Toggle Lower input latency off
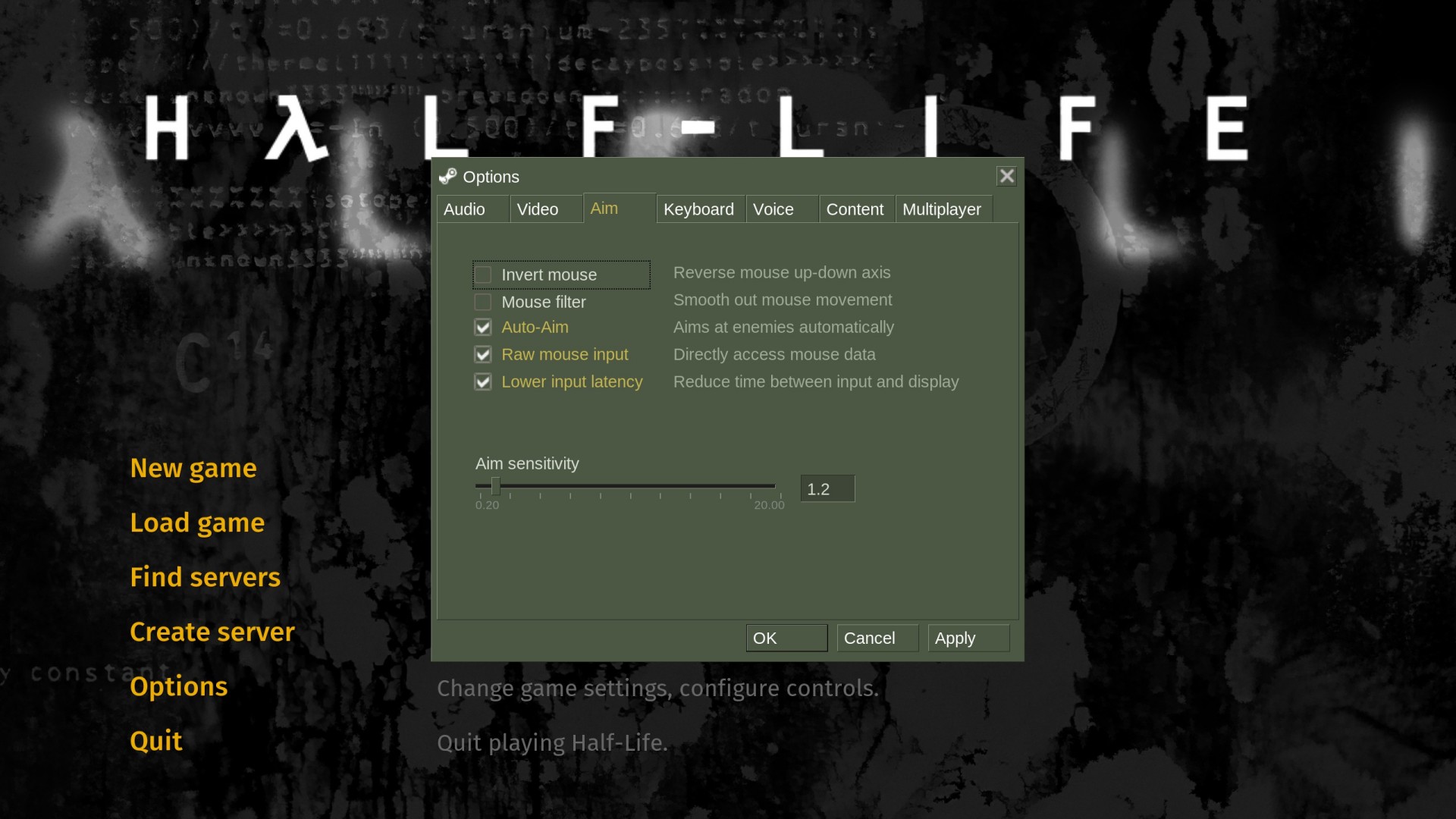 point(483,381)
